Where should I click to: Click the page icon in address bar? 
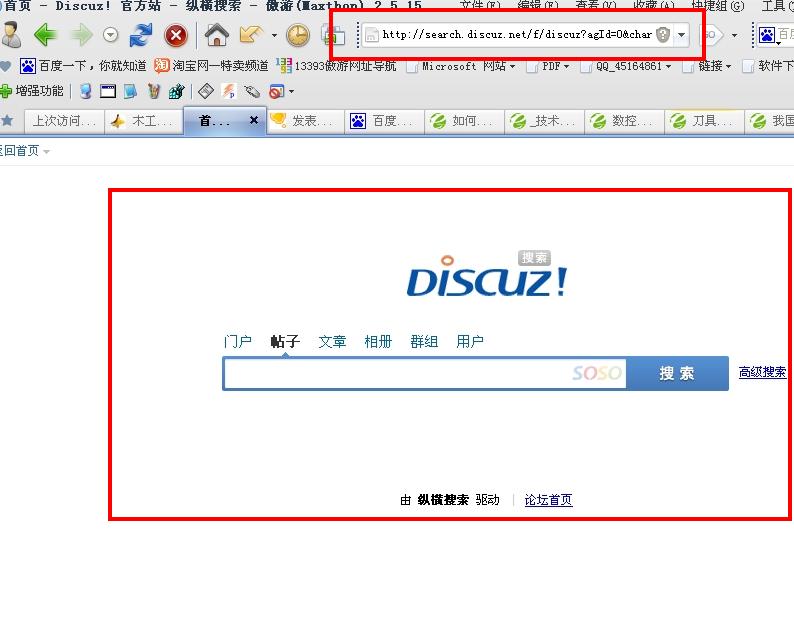click(372, 35)
